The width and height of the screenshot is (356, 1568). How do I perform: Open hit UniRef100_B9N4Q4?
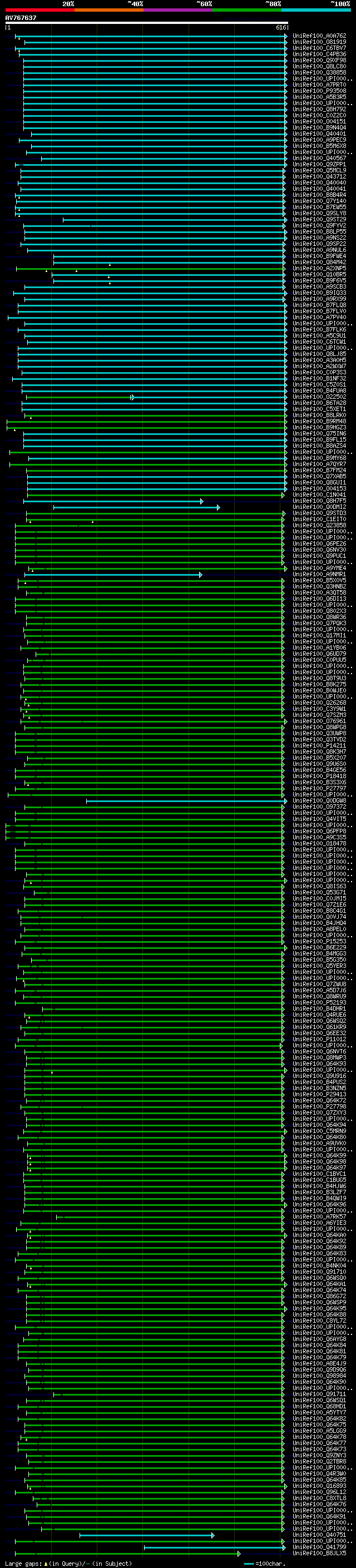[319, 127]
